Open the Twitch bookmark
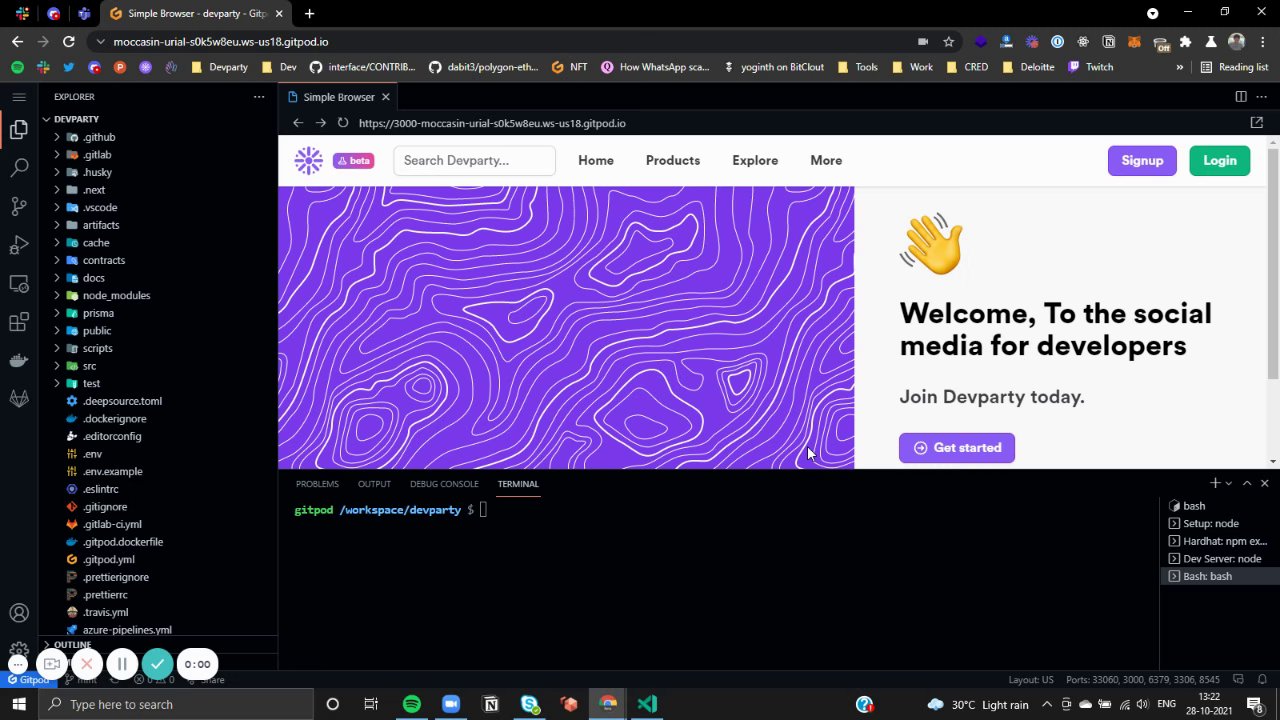 (1090, 67)
